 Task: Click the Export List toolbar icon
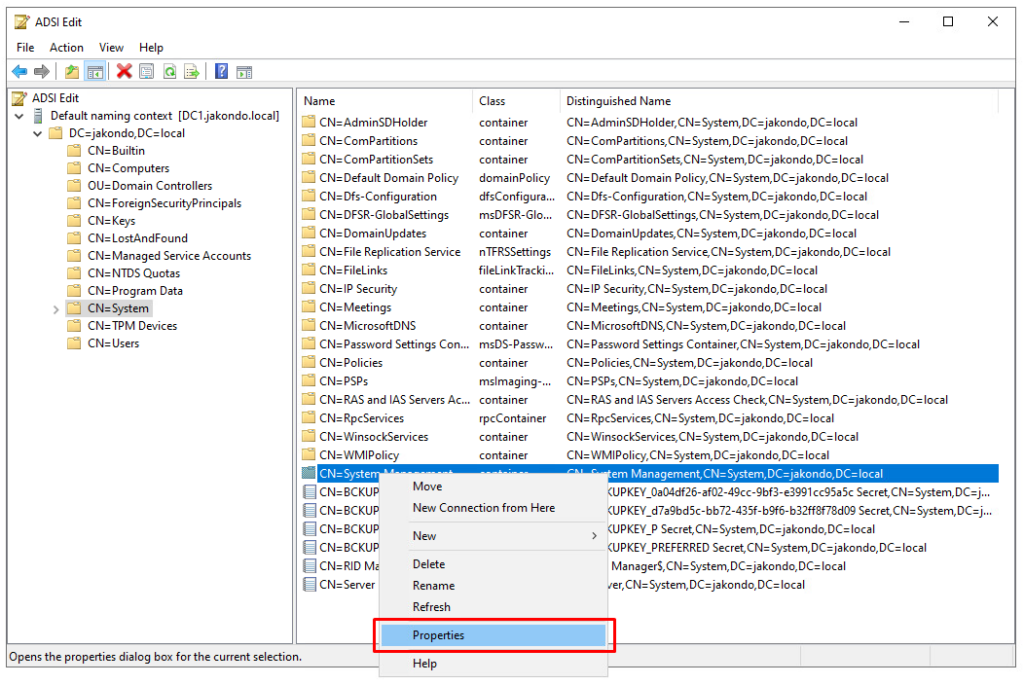pyautogui.click(x=193, y=71)
